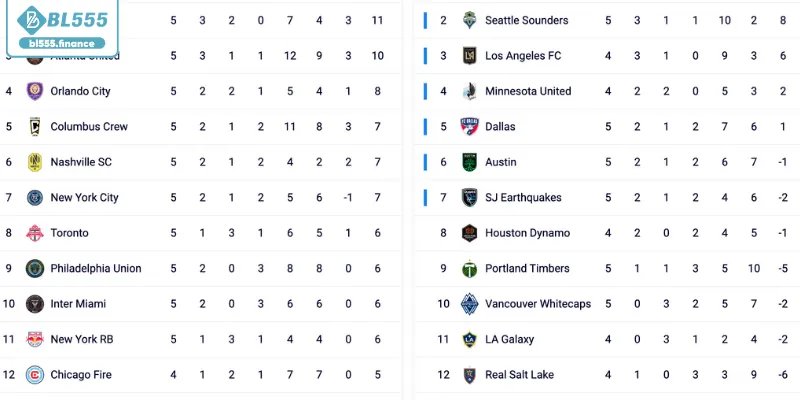
Task: Open the New York City team link
Action: click(84, 198)
